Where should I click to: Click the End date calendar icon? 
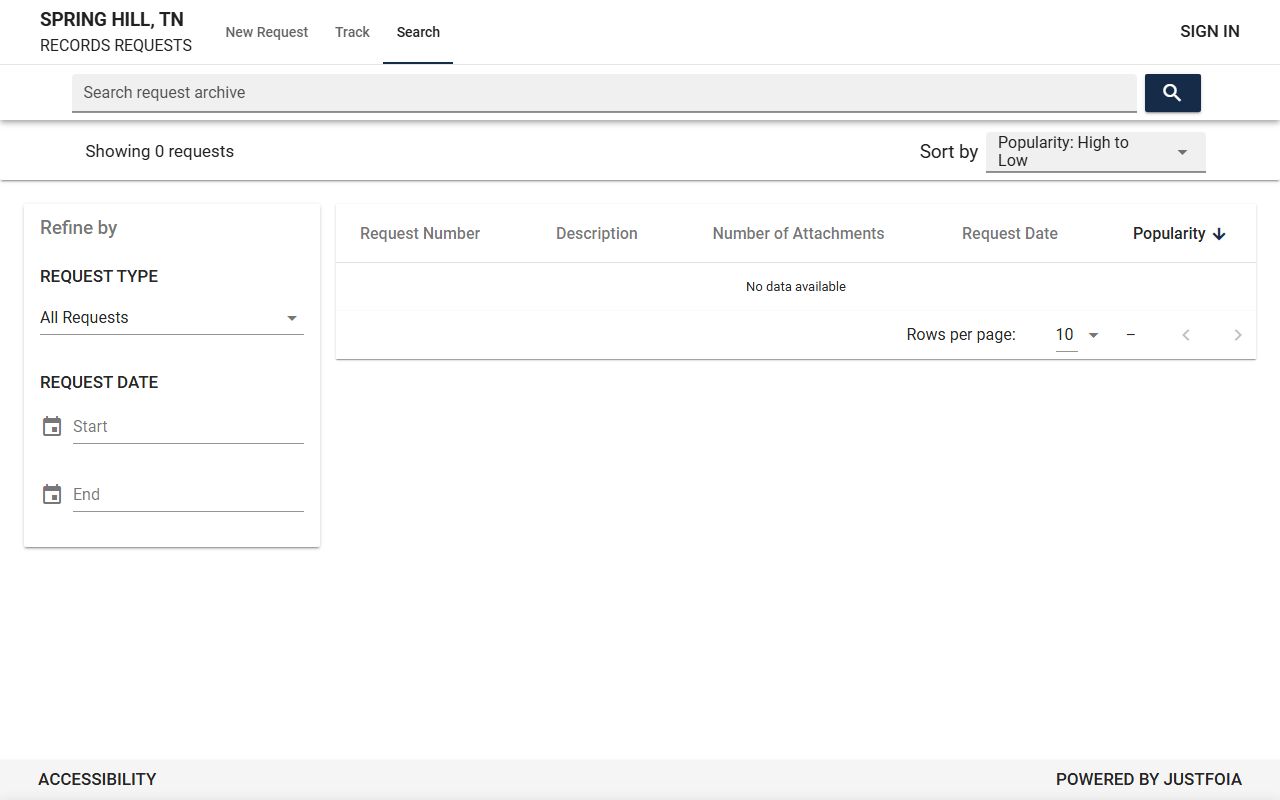(x=52, y=495)
